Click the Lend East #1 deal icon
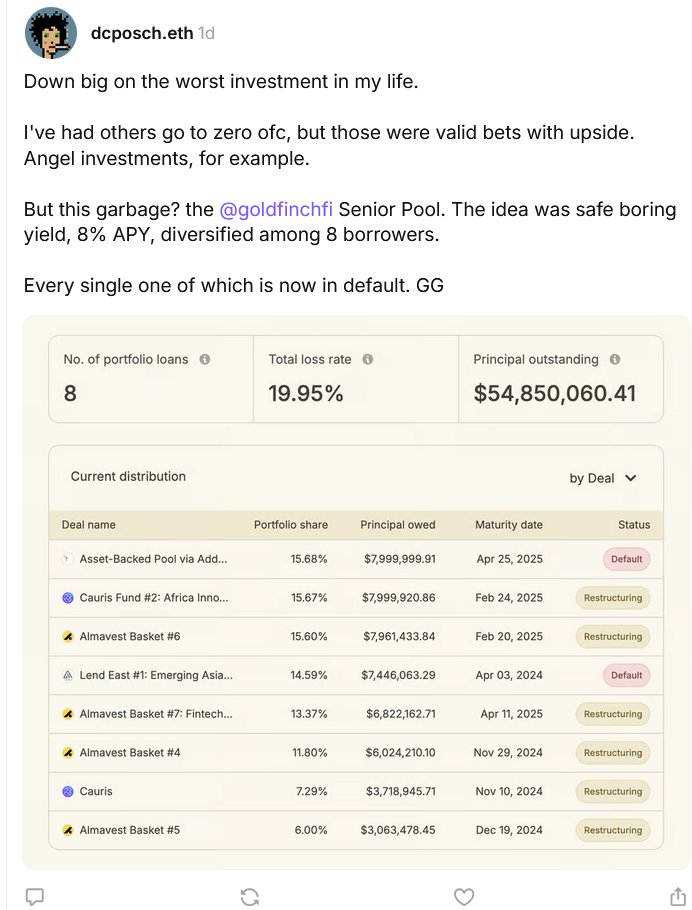692x910 pixels. pos(68,675)
